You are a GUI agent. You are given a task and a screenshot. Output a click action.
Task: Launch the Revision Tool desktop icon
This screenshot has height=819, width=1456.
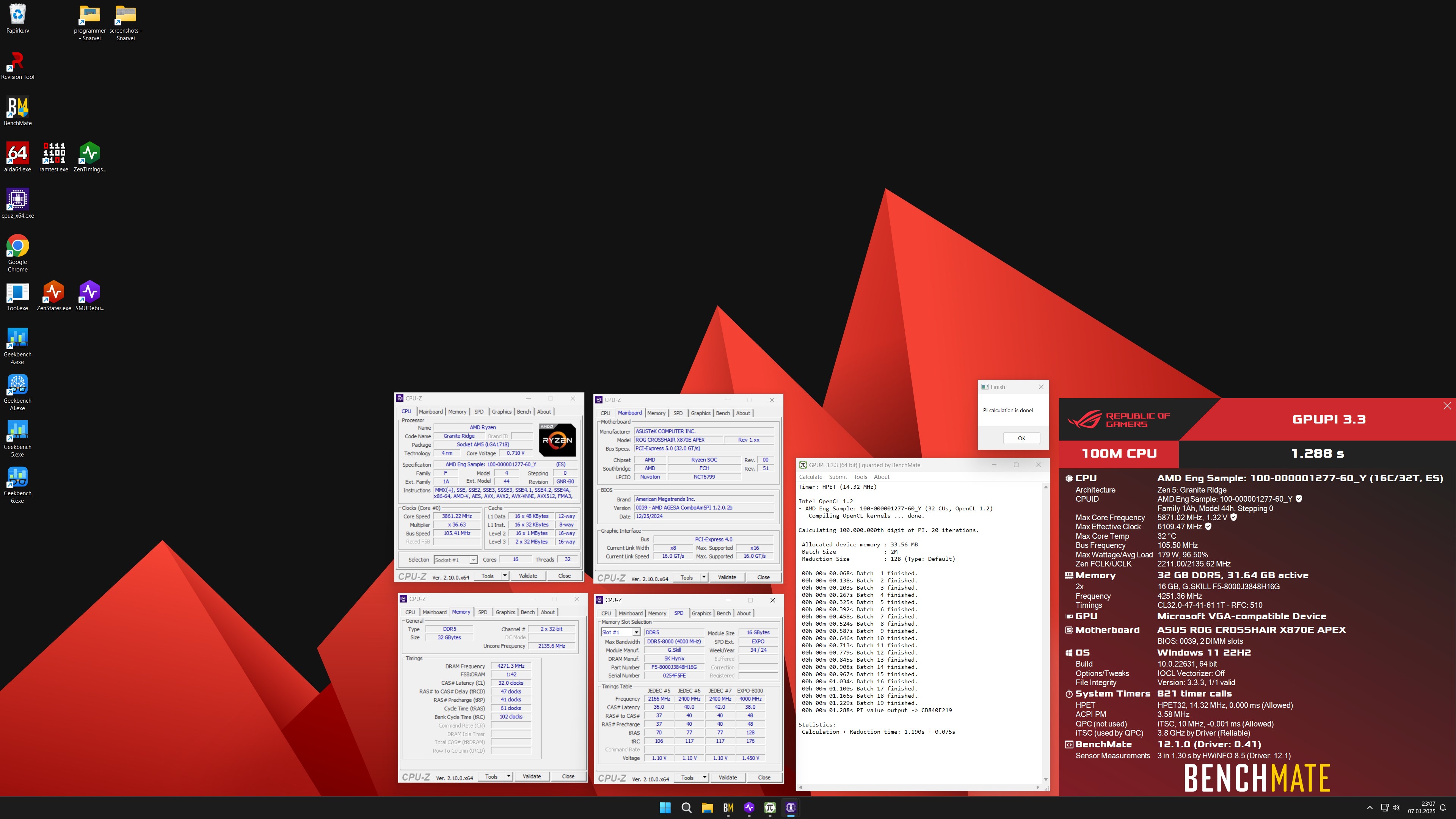17,65
